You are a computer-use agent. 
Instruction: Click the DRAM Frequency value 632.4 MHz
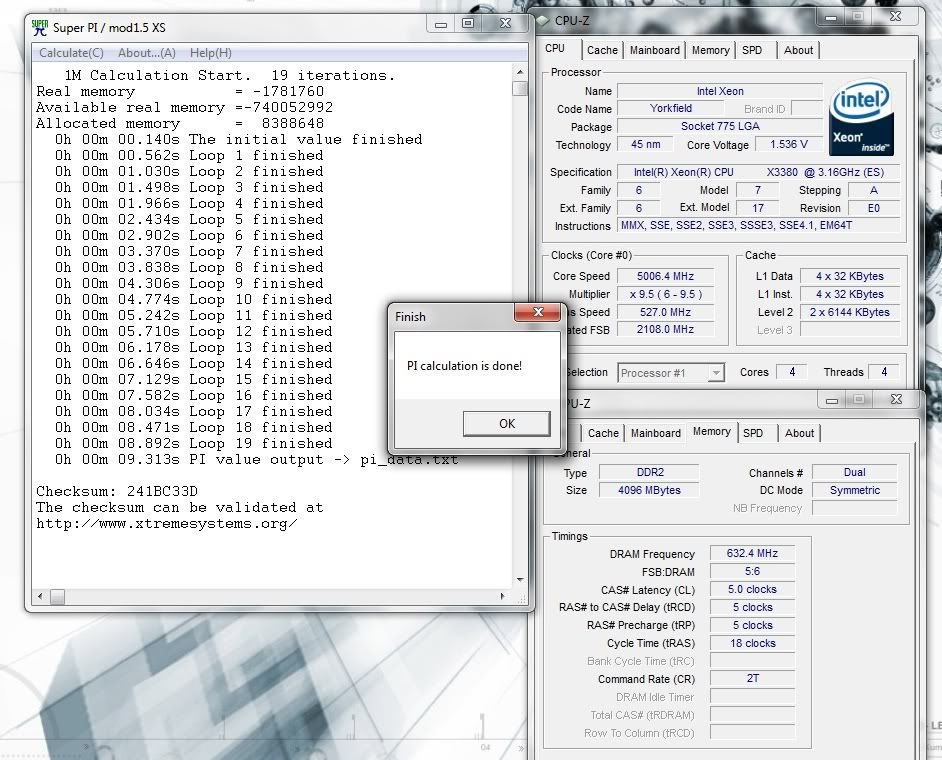point(752,553)
